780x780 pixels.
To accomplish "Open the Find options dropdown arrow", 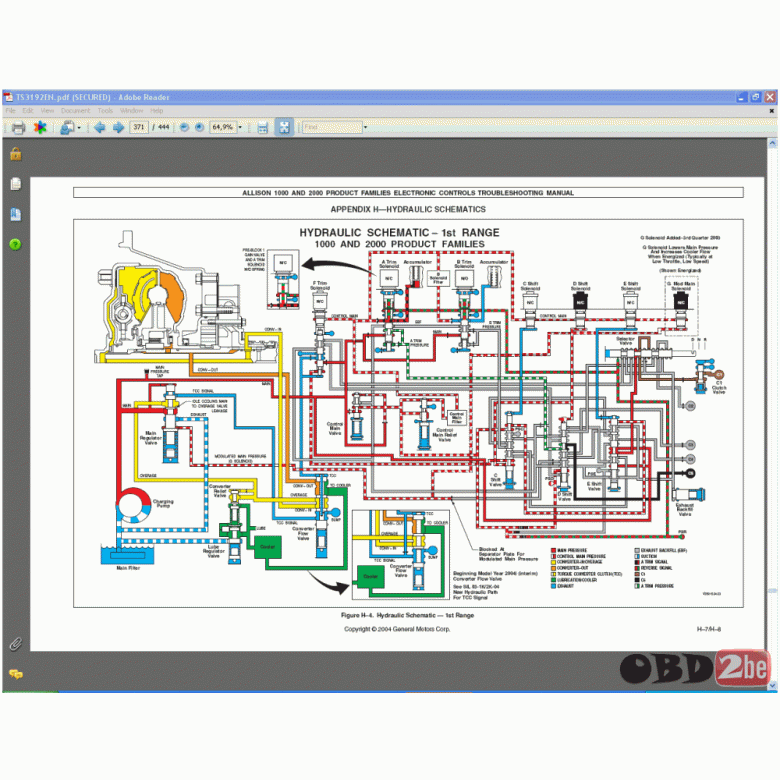I will pyautogui.click(x=366, y=128).
